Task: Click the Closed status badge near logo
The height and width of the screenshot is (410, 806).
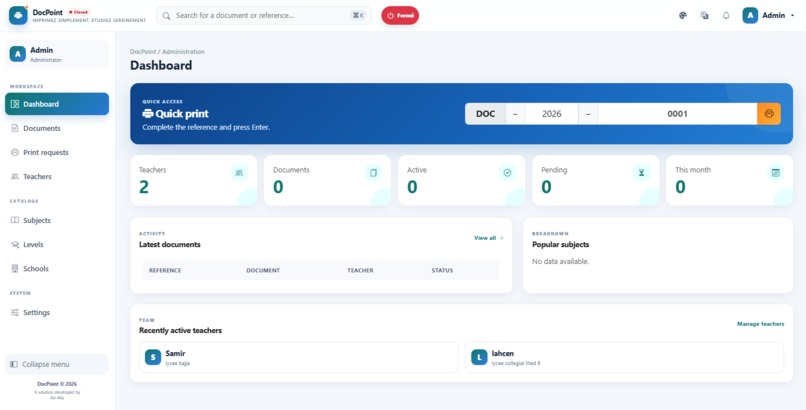Action: [79, 12]
